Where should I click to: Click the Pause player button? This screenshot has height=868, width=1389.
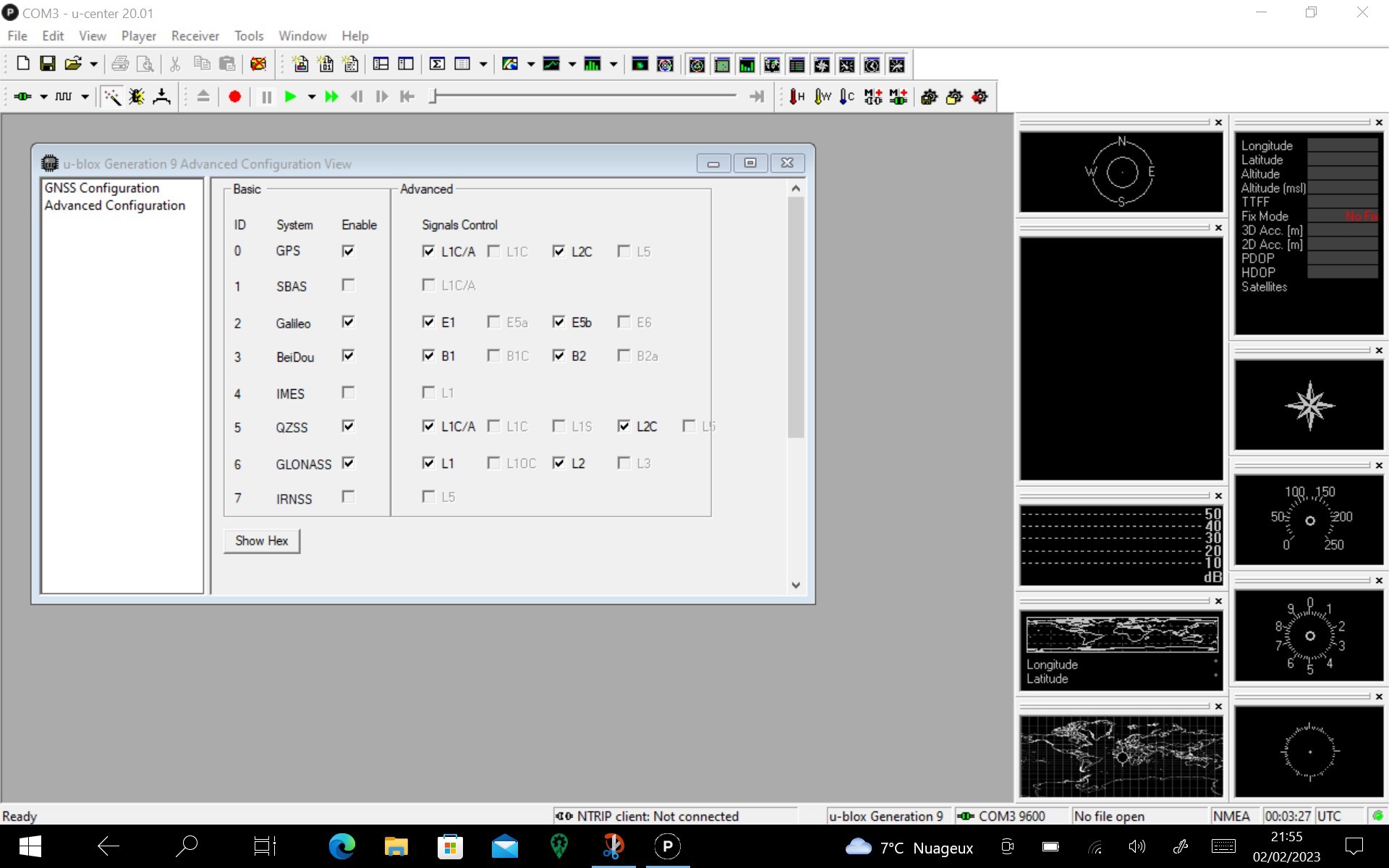click(x=266, y=96)
